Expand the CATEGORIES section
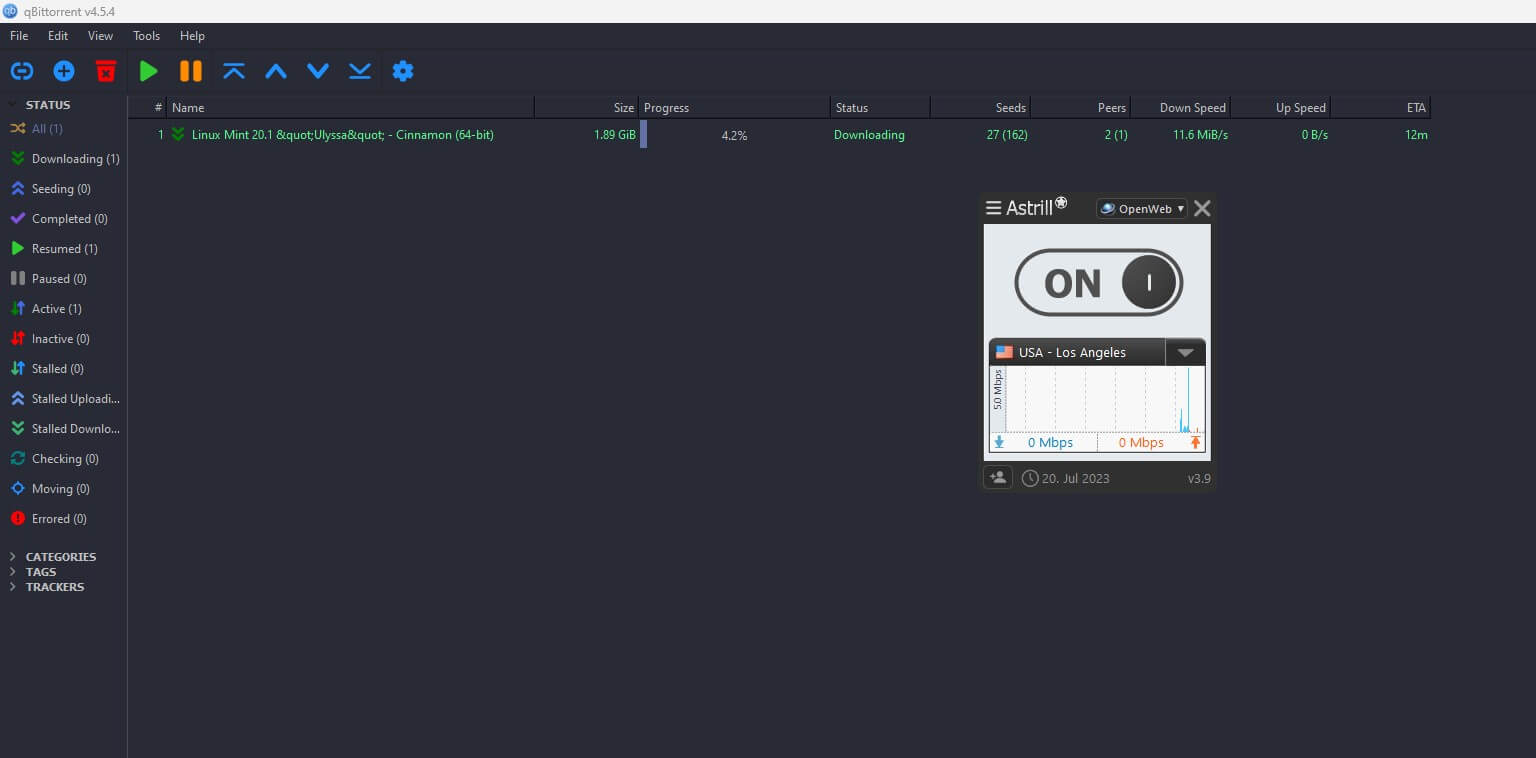This screenshot has height=758, width=1536. (13, 557)
